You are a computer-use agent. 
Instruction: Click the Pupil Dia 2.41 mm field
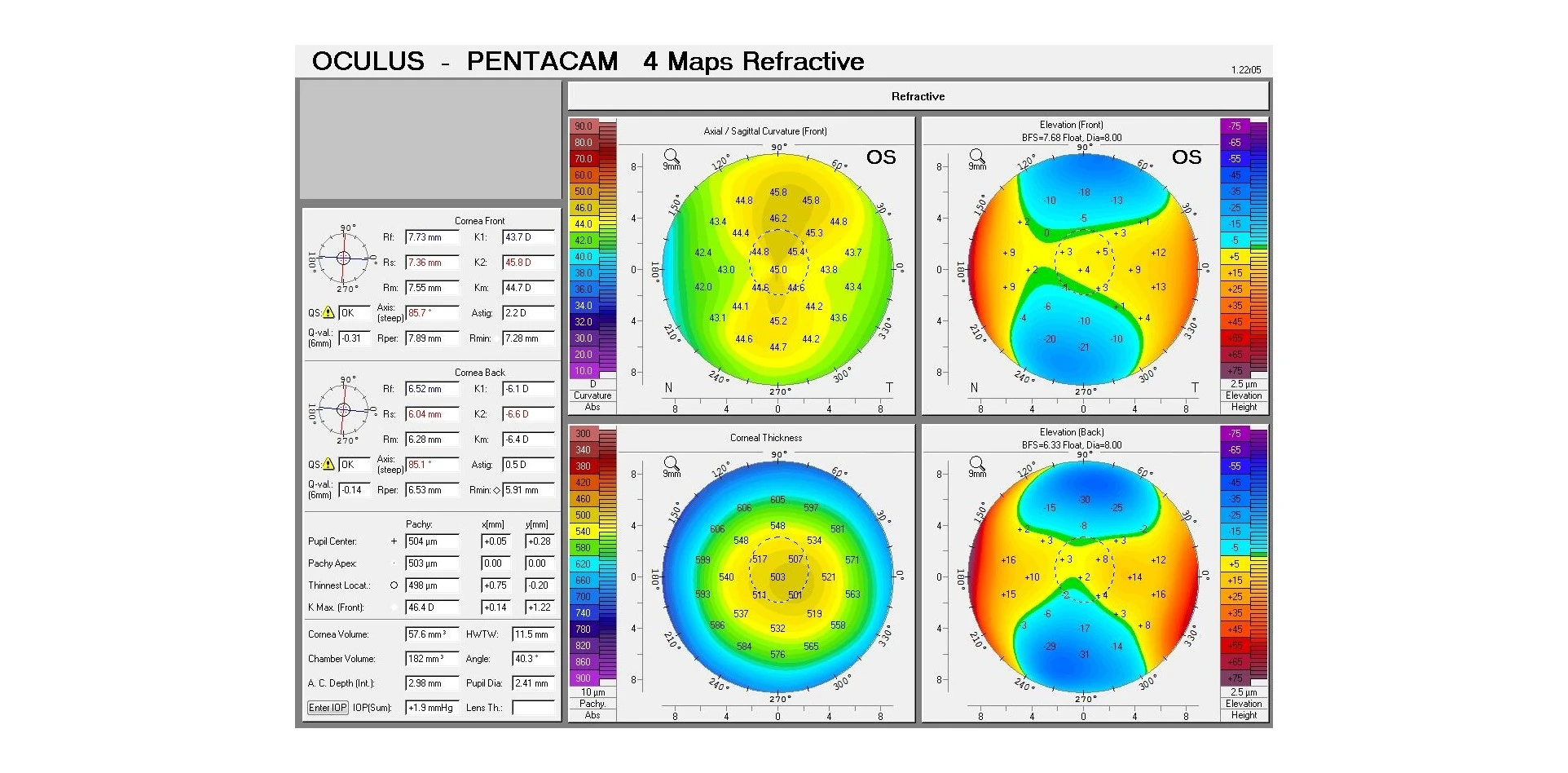tap(534, 683)
